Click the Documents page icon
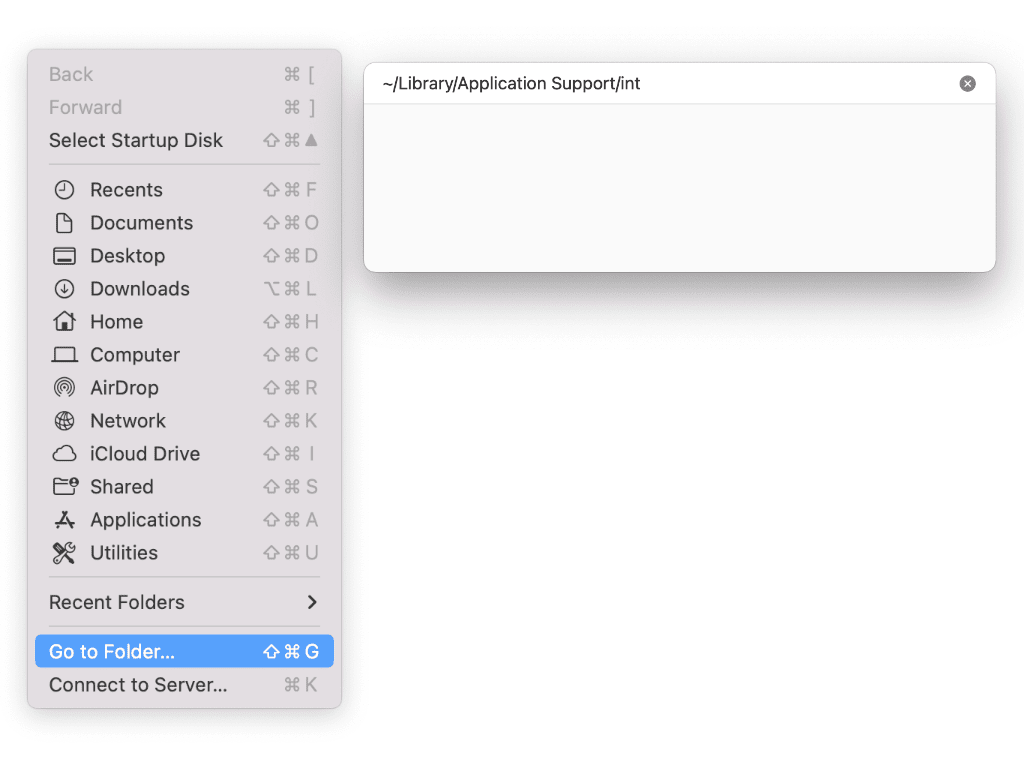This screenshot has width=1024, height=768. pos(64,223)
